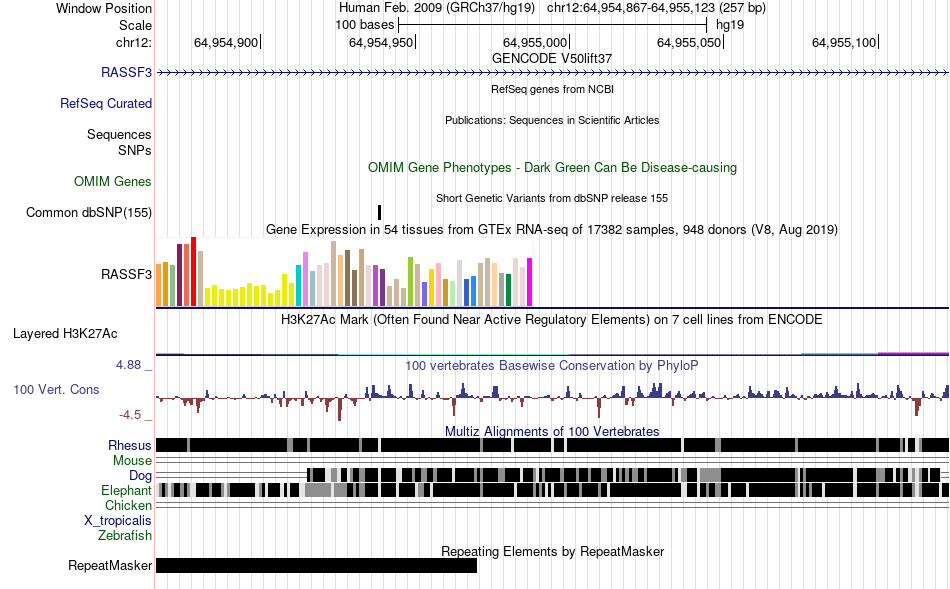Click the Layered H3K27Ac track label
This screenshot has height=589, width=950.
click(x=65, y=333)
